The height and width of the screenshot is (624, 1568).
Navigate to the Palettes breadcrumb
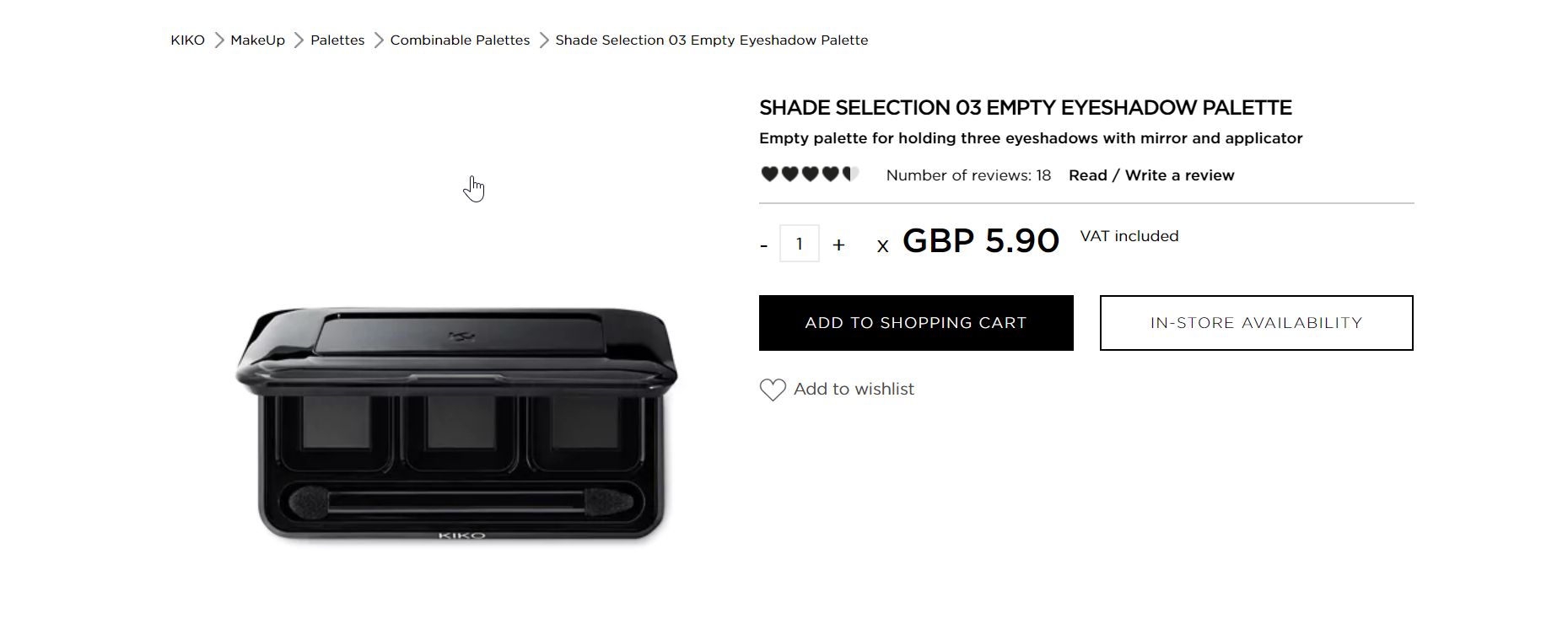pos(337,40)
